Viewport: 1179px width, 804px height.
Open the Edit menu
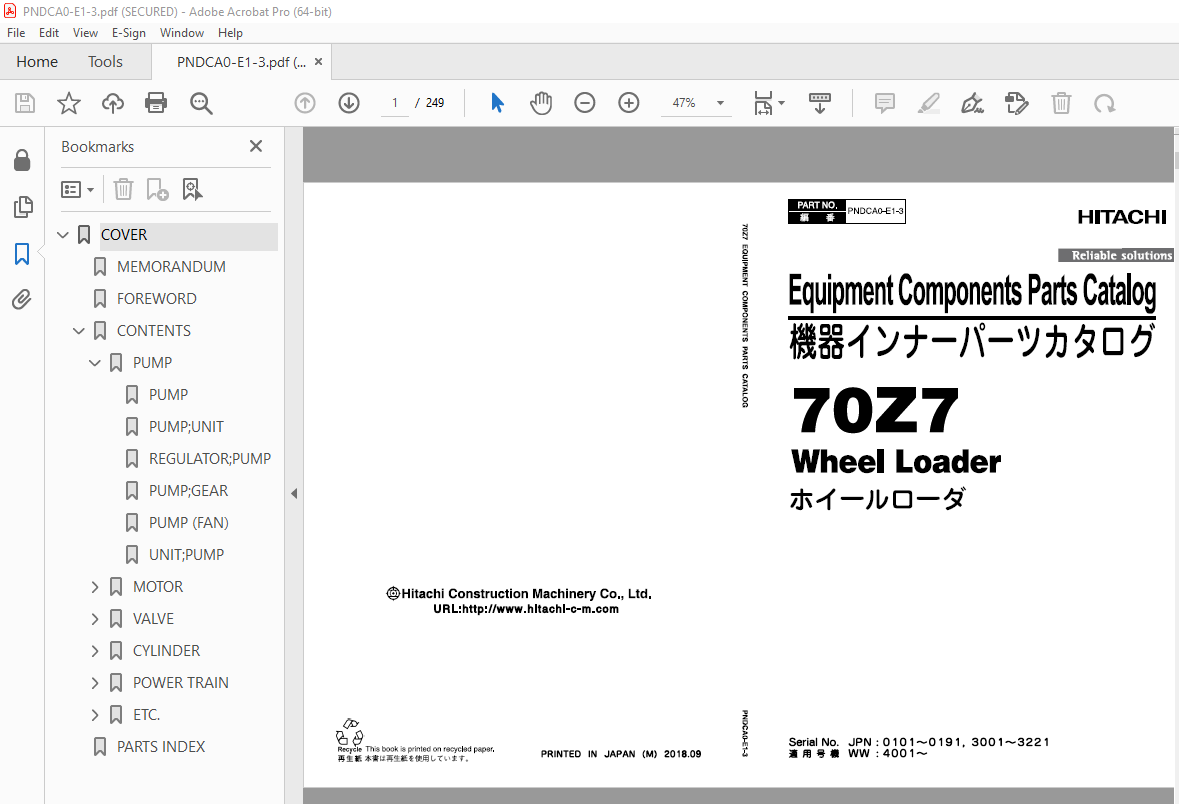[x=49, y=33]
